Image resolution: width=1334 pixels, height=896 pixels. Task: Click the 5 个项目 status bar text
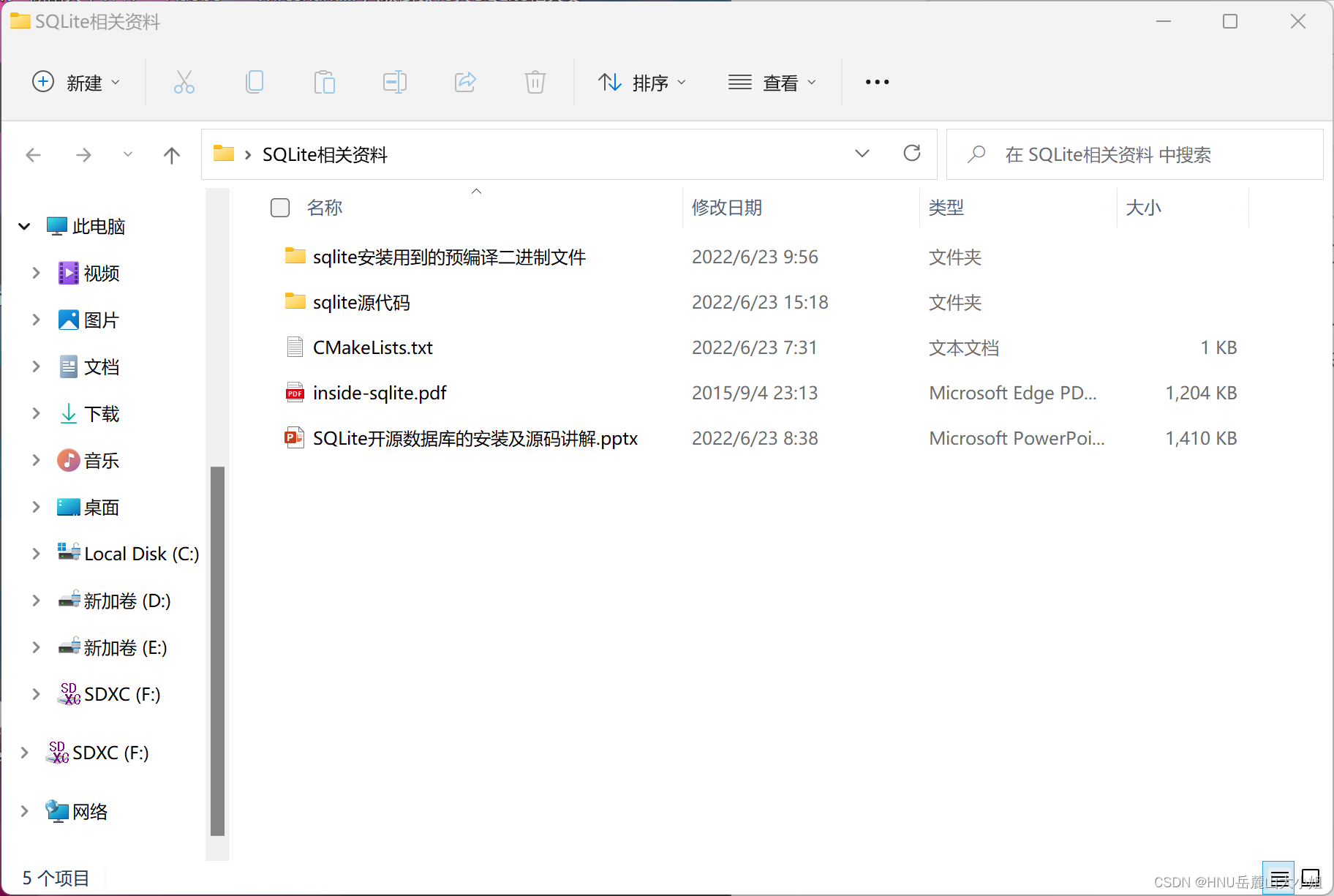pos(56,878)
